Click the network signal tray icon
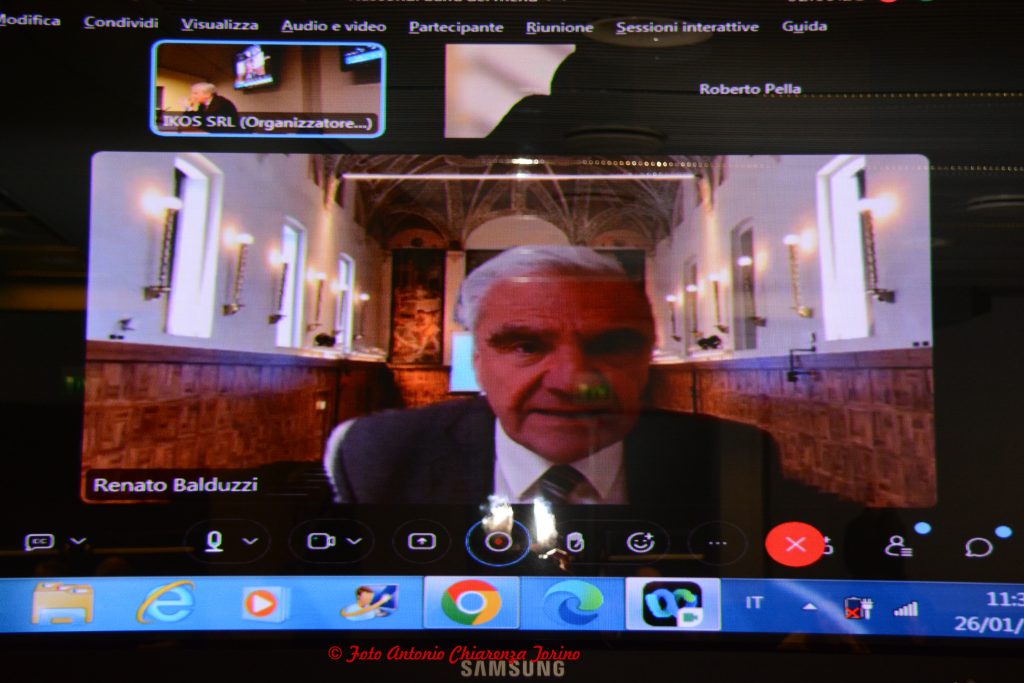The width and height of the screenshot is (1024, 683). (x=906, y=610)
